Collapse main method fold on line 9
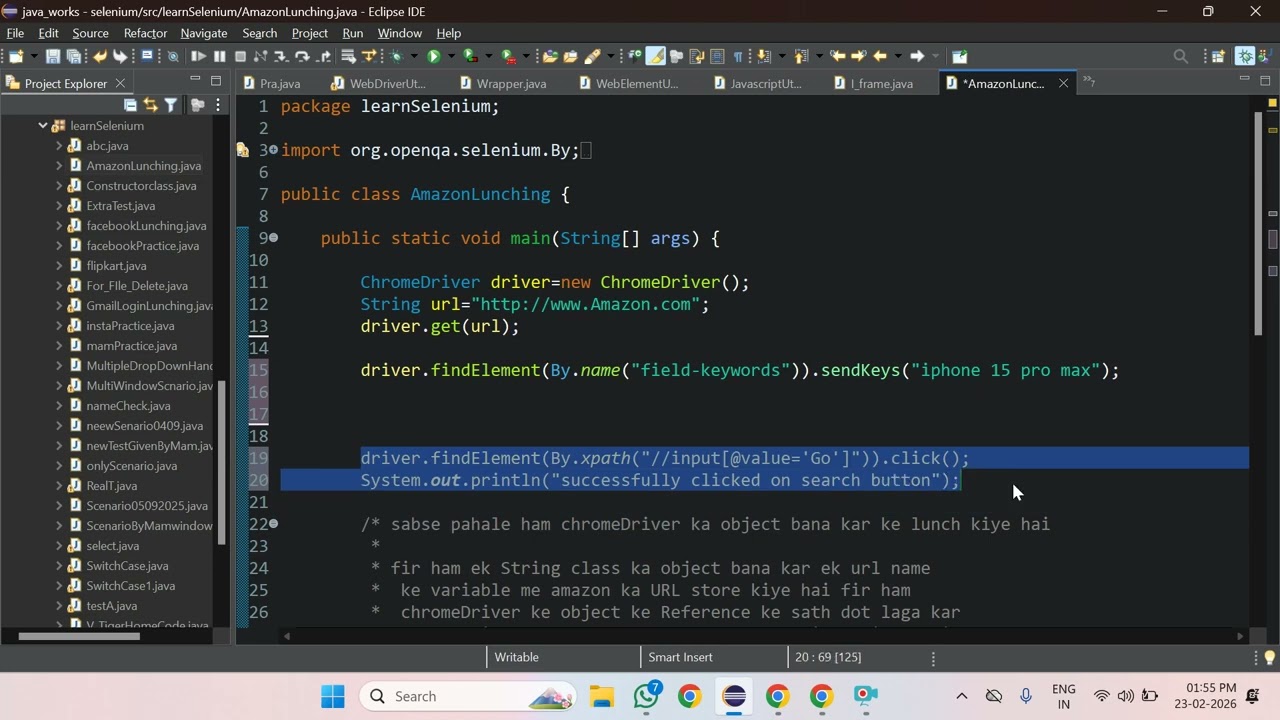The height and width of the screenshot is (720, 1280). coord(273,238)
